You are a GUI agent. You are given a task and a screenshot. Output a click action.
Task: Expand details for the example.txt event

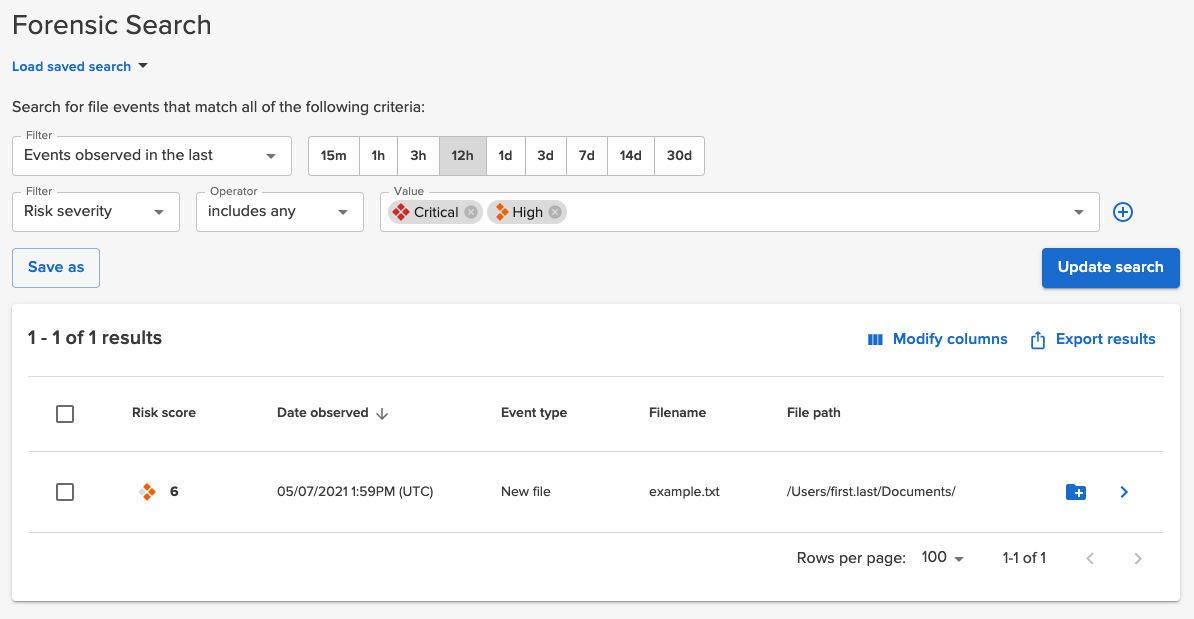(1124, 491)
